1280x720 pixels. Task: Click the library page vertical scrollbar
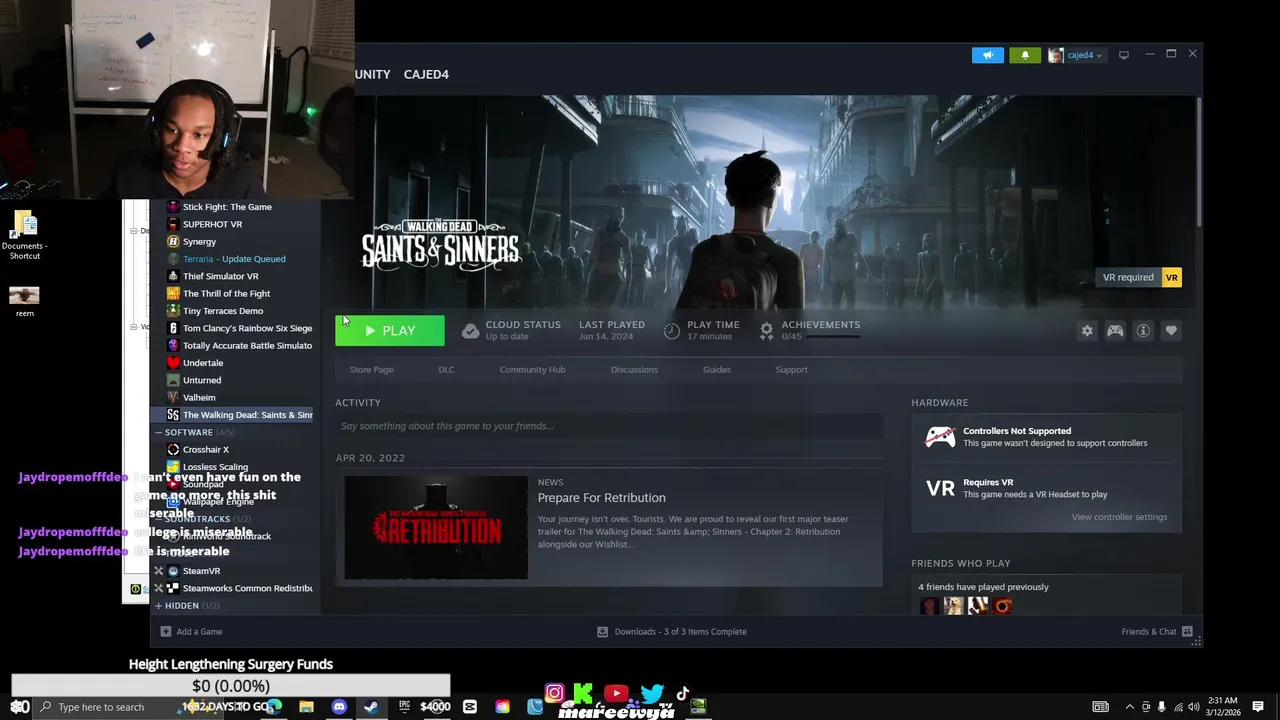[1197, 160]
